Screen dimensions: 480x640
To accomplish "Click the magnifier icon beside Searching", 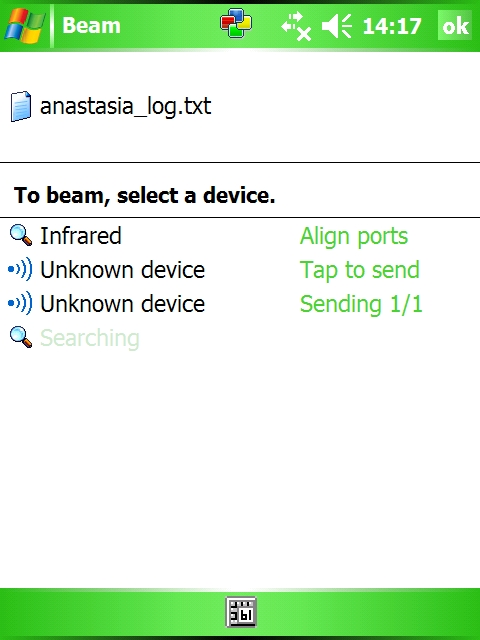I will coord(20,338).
